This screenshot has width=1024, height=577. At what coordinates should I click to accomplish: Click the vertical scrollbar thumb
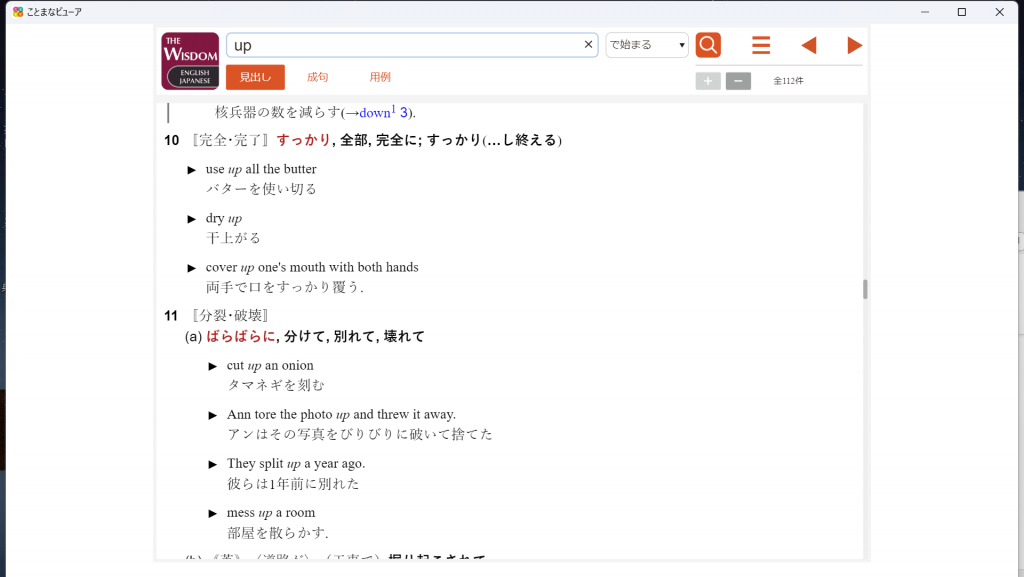(x=865, y=289)
